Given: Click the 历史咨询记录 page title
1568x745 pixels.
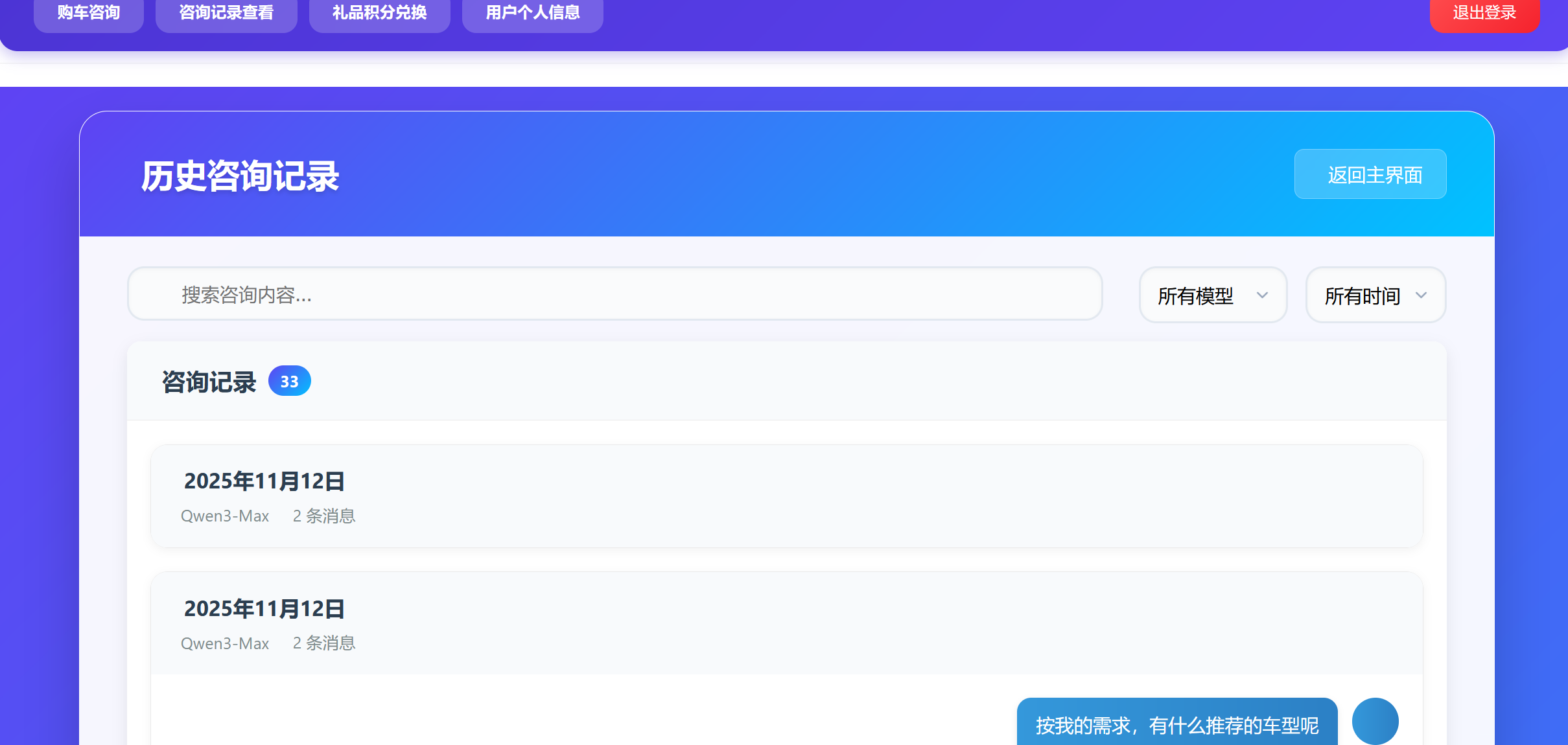Looking at the screenshot, I should (x=240, y=176).
